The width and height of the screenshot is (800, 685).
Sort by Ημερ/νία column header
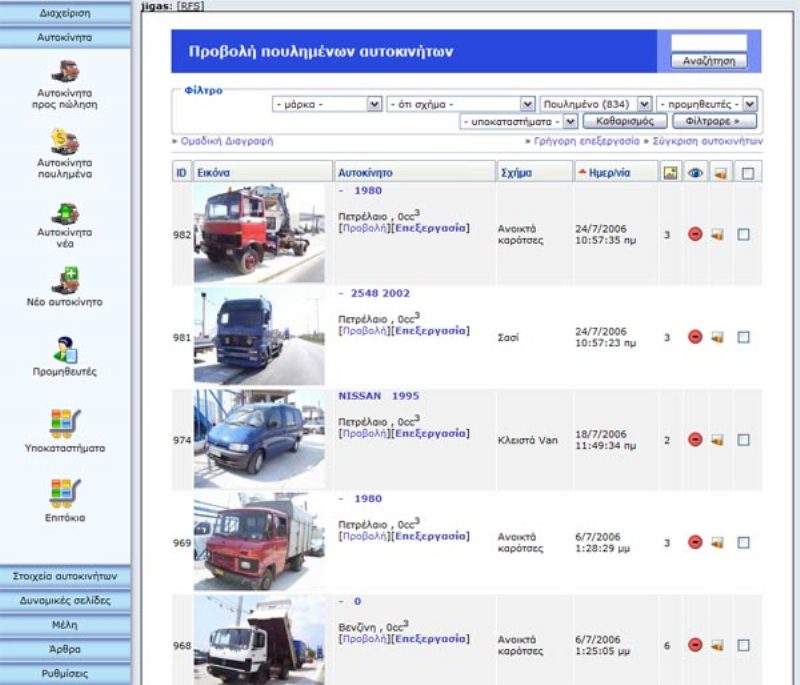coord(609,173)
